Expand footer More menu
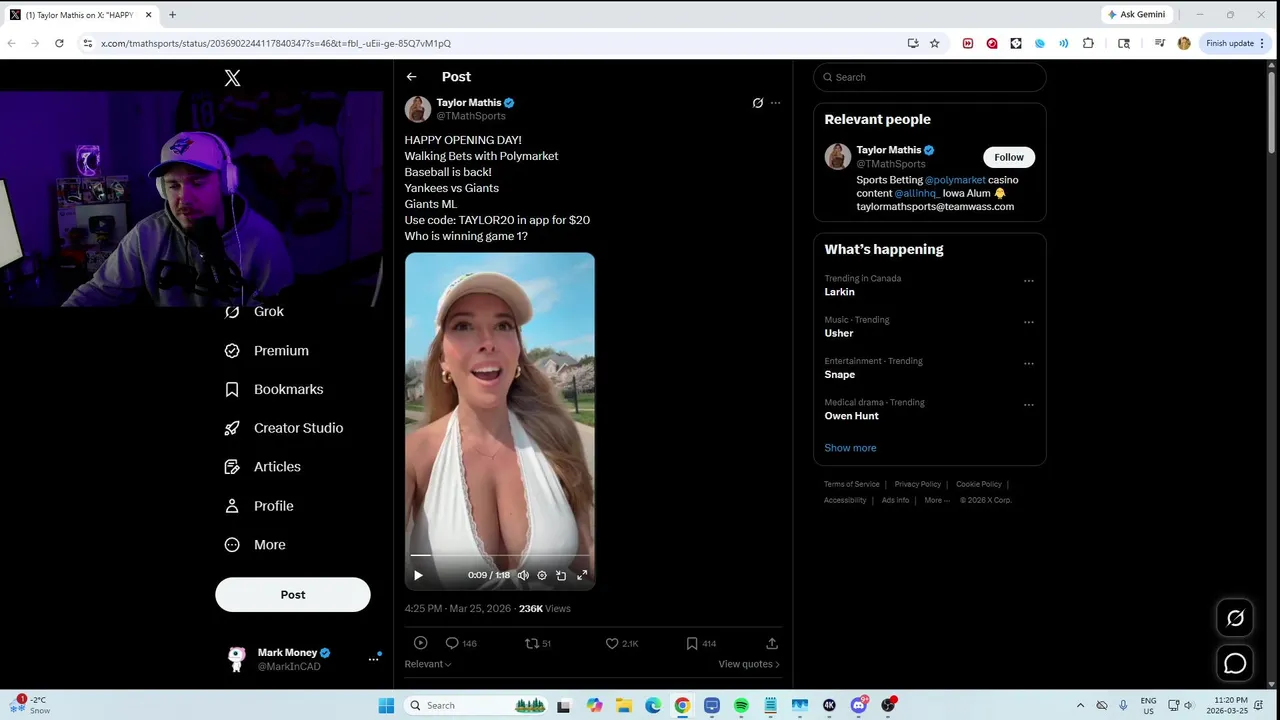Screen dimensions: 1280x720 coord(936,500)
